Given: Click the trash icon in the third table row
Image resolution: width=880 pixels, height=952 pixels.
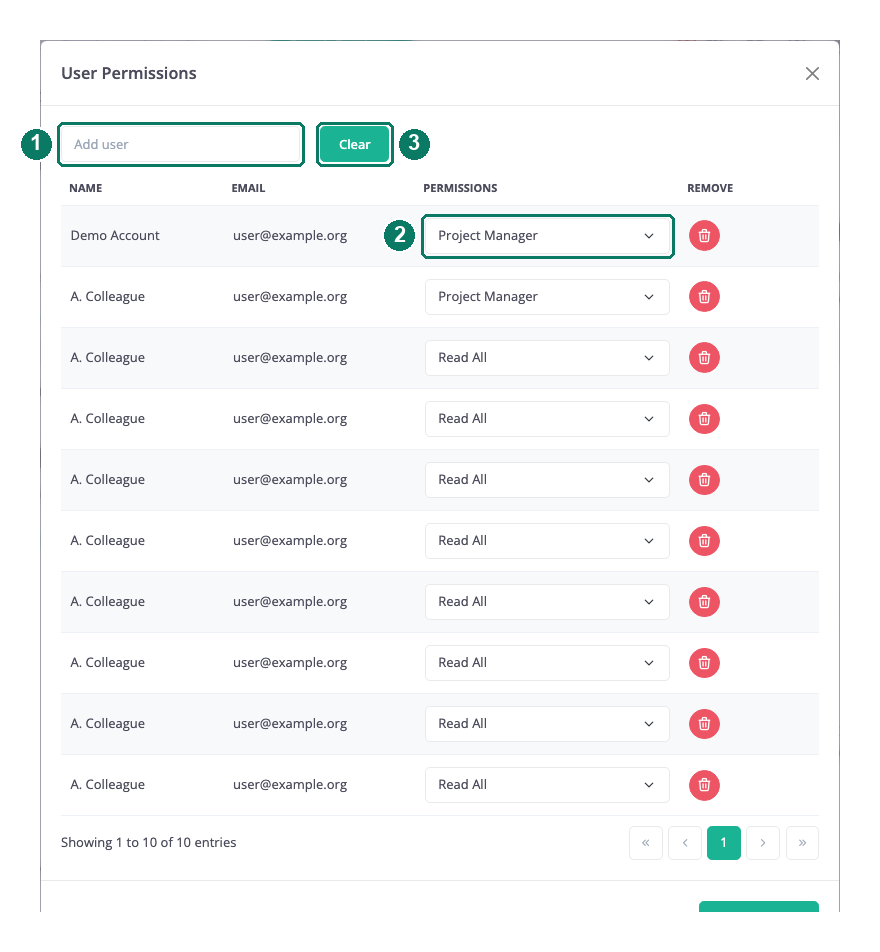Looking at the screenshot, I should (x=704, y=358).
